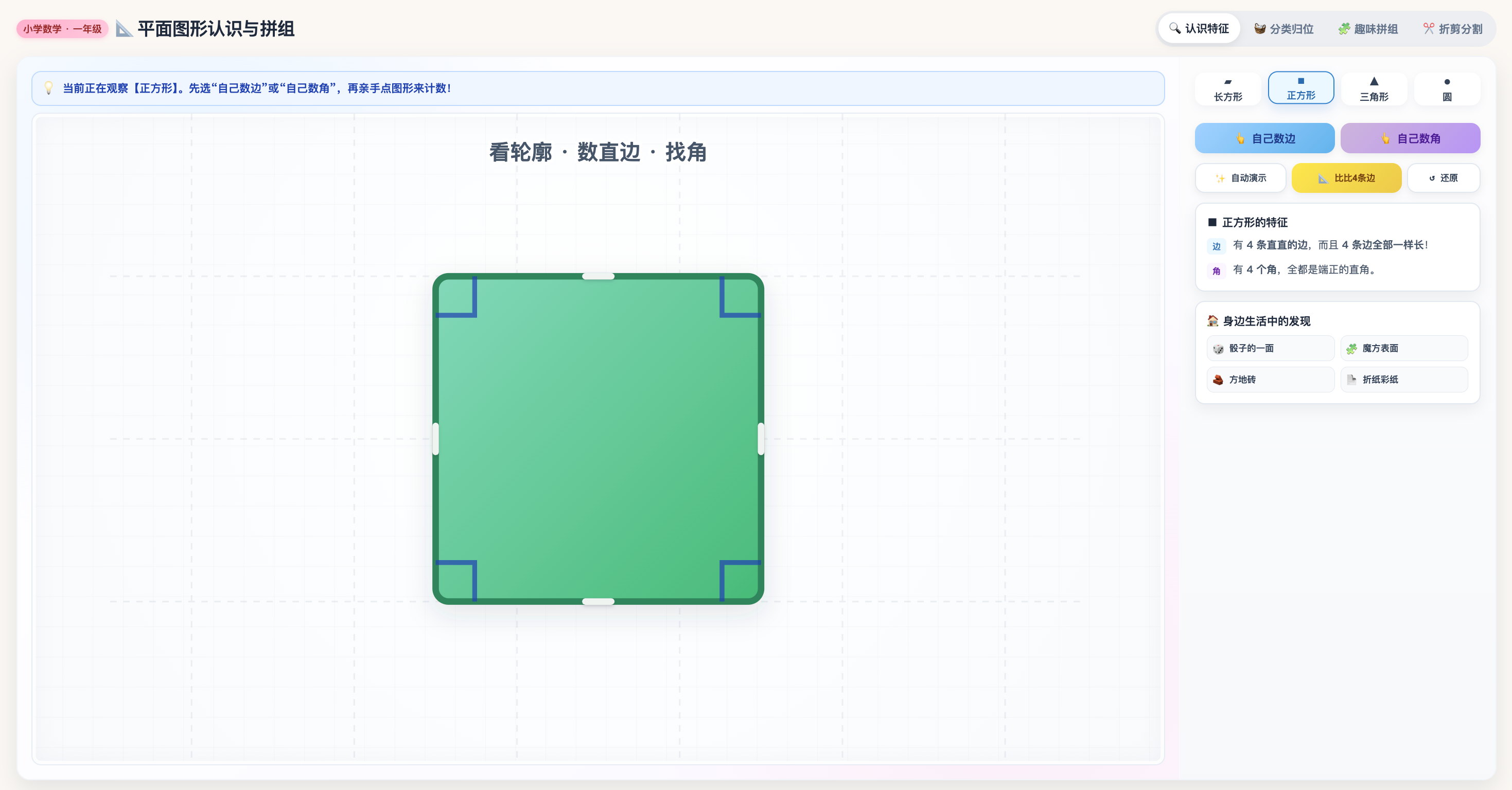Click the lightbulb hint icon
The width and height of the screenshot is (1512, 790).
coord(49,88)
